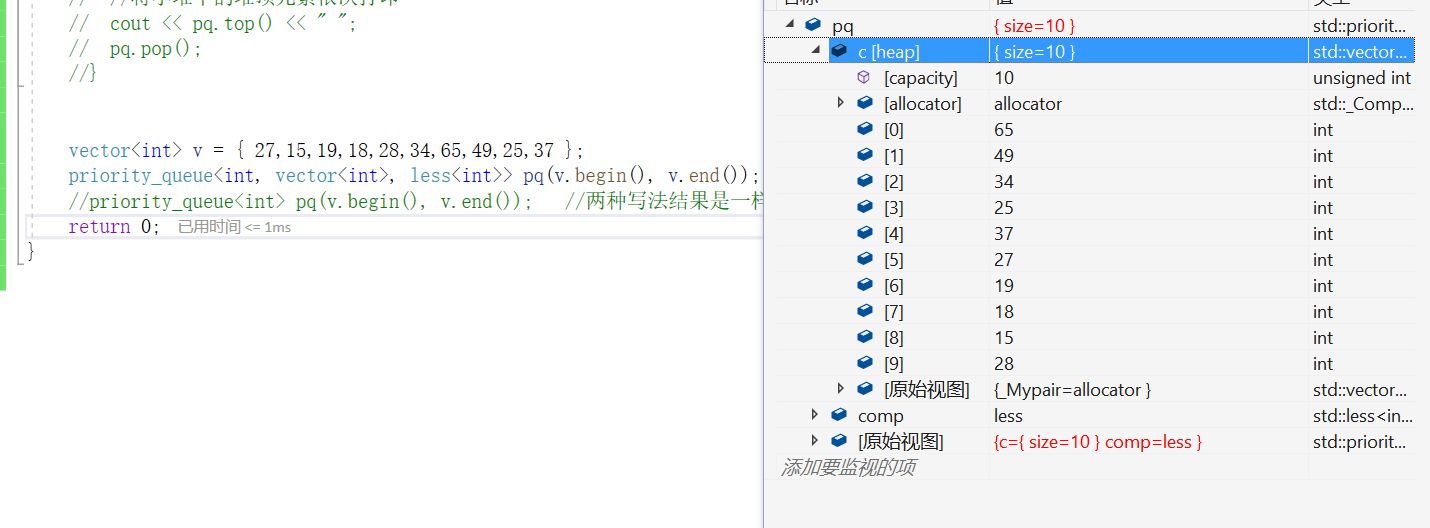Click the cube icon of element [8]
Image resolution: width=1430 pixels, height=528 pixels.
865,337
